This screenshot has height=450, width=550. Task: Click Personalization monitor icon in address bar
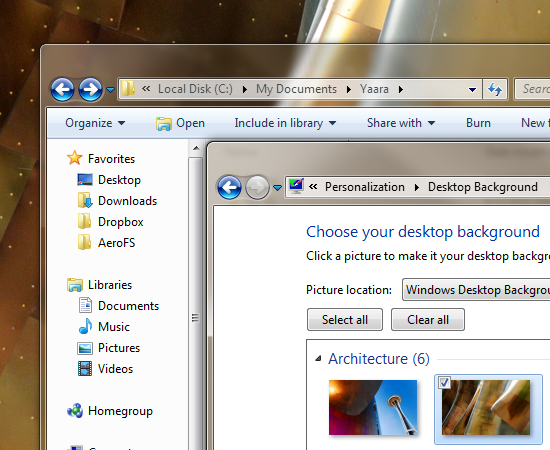point(296,186)
